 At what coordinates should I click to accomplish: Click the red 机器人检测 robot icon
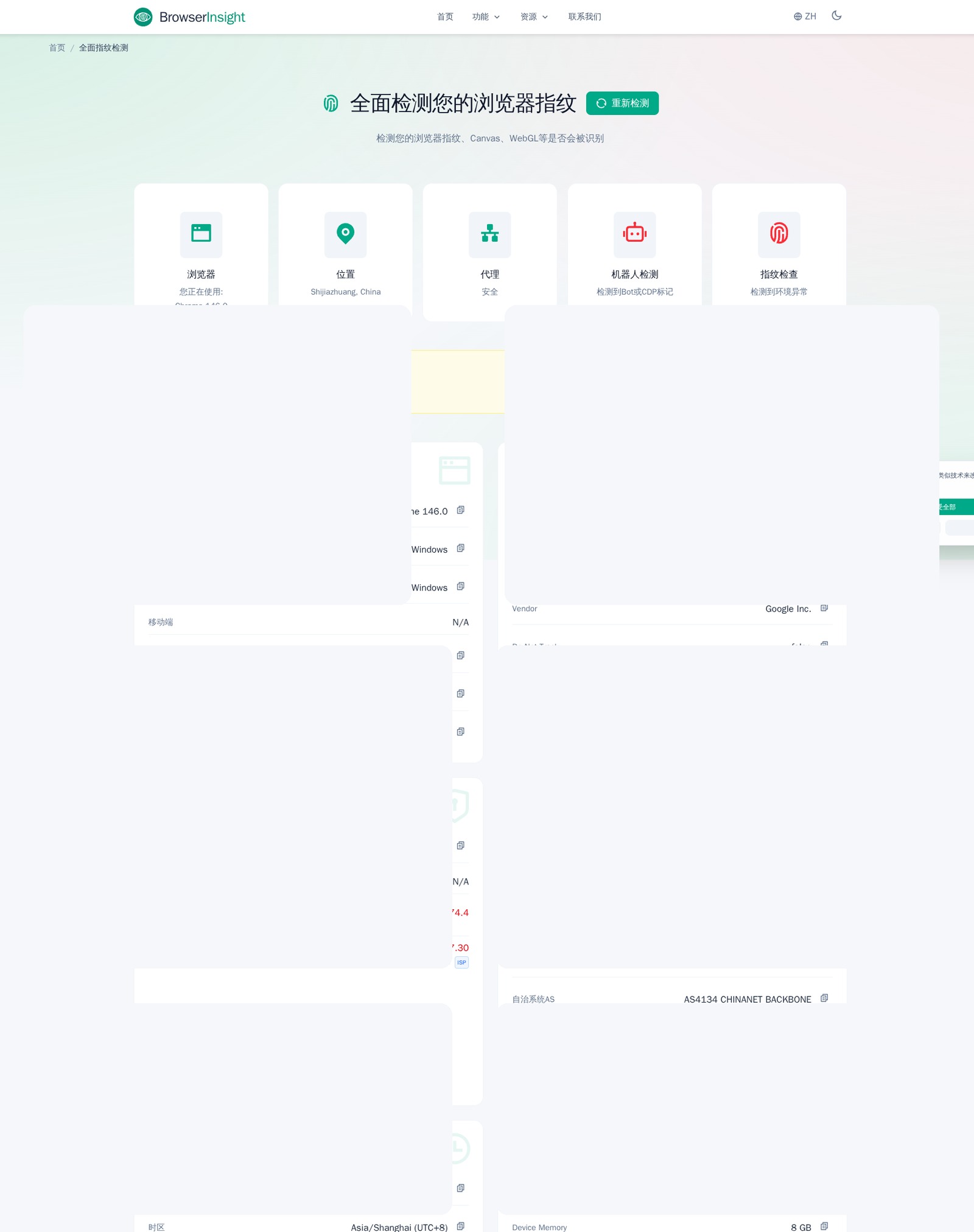coord(634,234)
